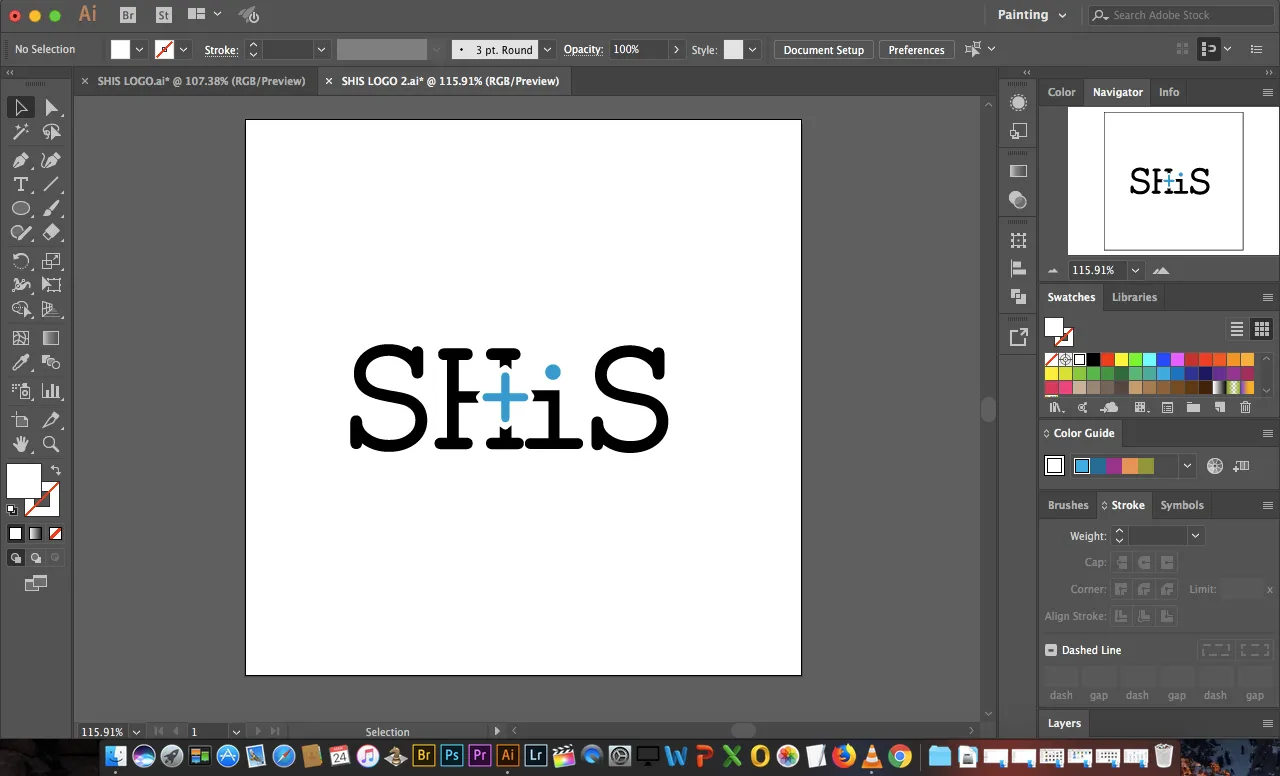Choose the Lasso tool

[52, 132]
